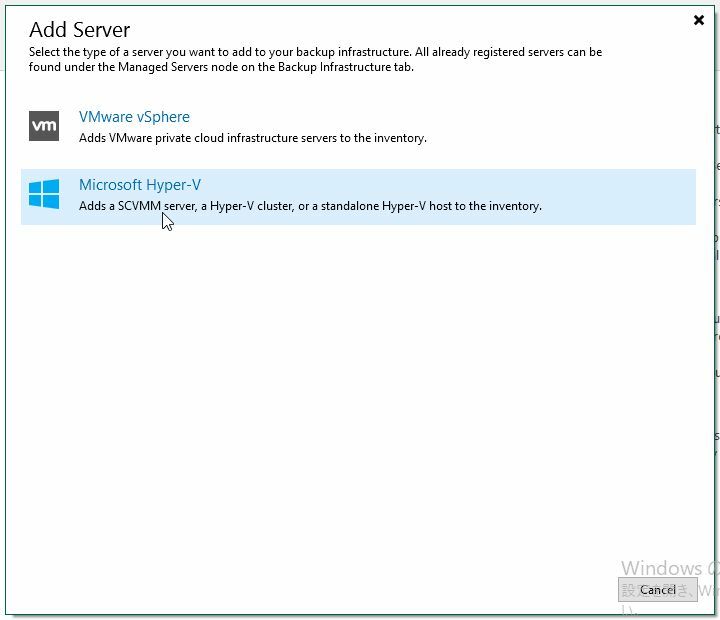
Task: Click the 'Select the type of a server' instructions
Action: (x=200, y=52)
